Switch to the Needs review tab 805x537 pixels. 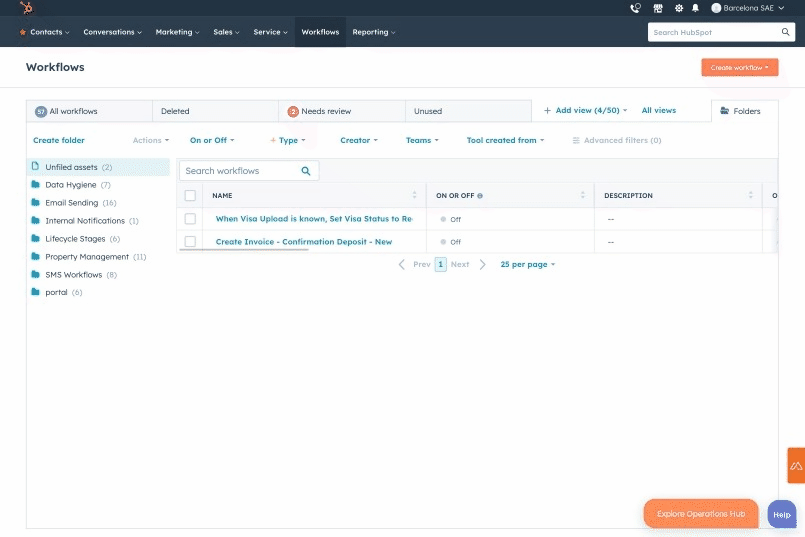coord(342,111)
